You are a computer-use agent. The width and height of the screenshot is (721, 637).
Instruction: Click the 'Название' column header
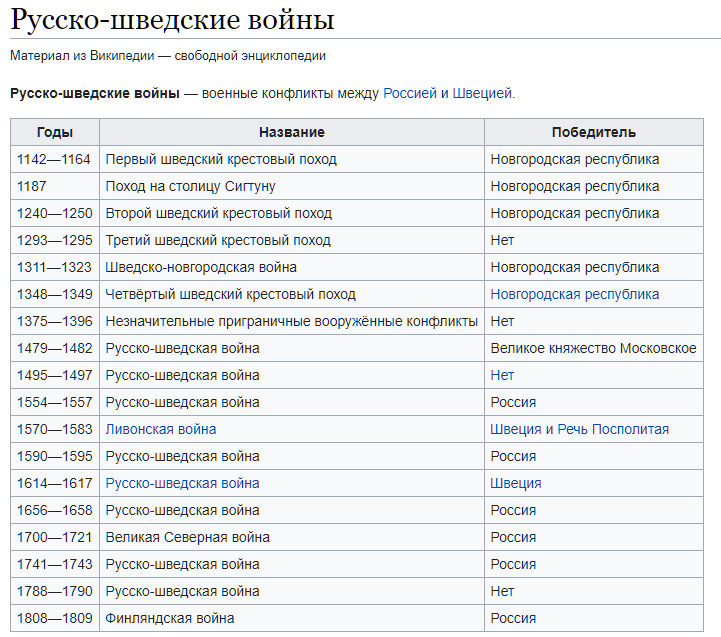(x=291, y=132)
